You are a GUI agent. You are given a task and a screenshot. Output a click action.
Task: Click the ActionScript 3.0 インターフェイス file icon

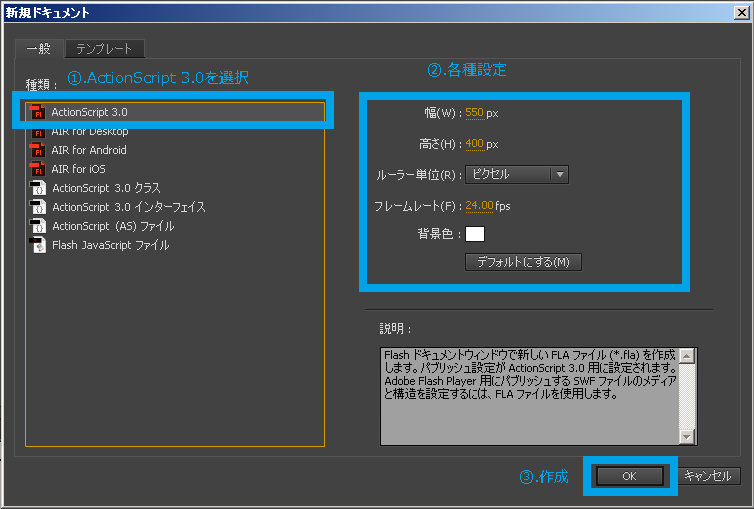[38, 207]
